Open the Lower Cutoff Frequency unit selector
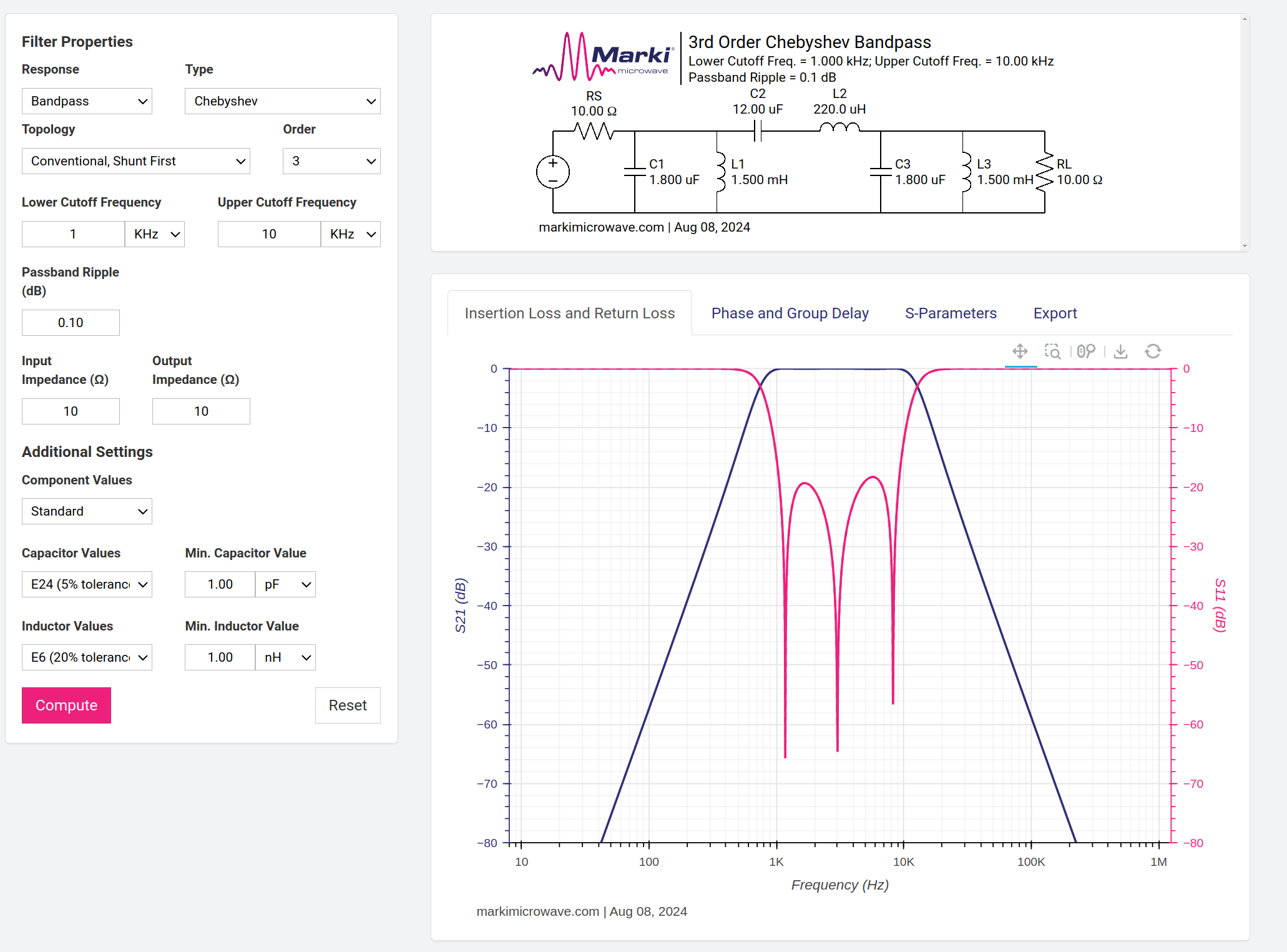 (155, 234)
